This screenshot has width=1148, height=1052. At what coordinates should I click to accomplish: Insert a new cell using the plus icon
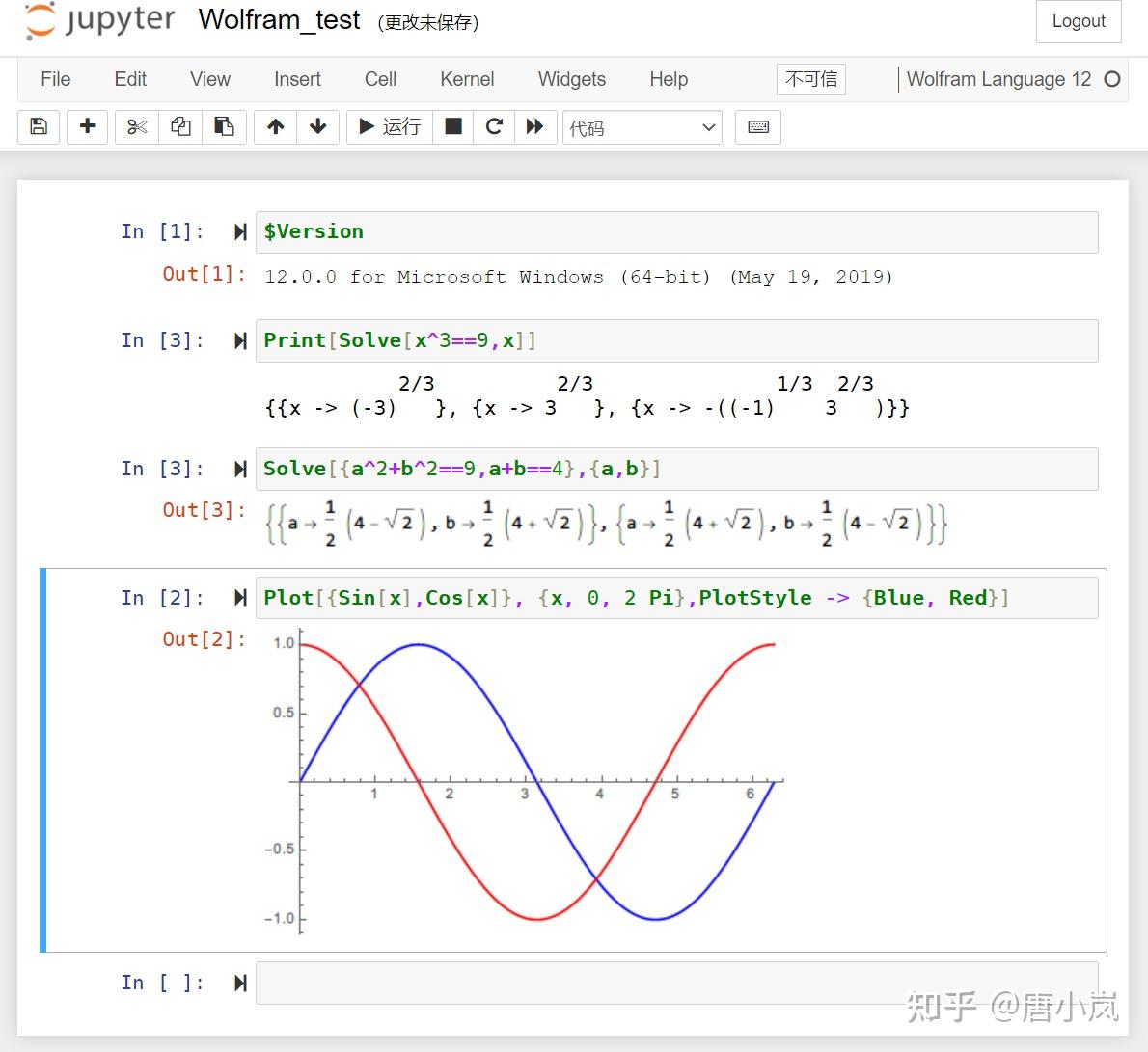point(87,126)
